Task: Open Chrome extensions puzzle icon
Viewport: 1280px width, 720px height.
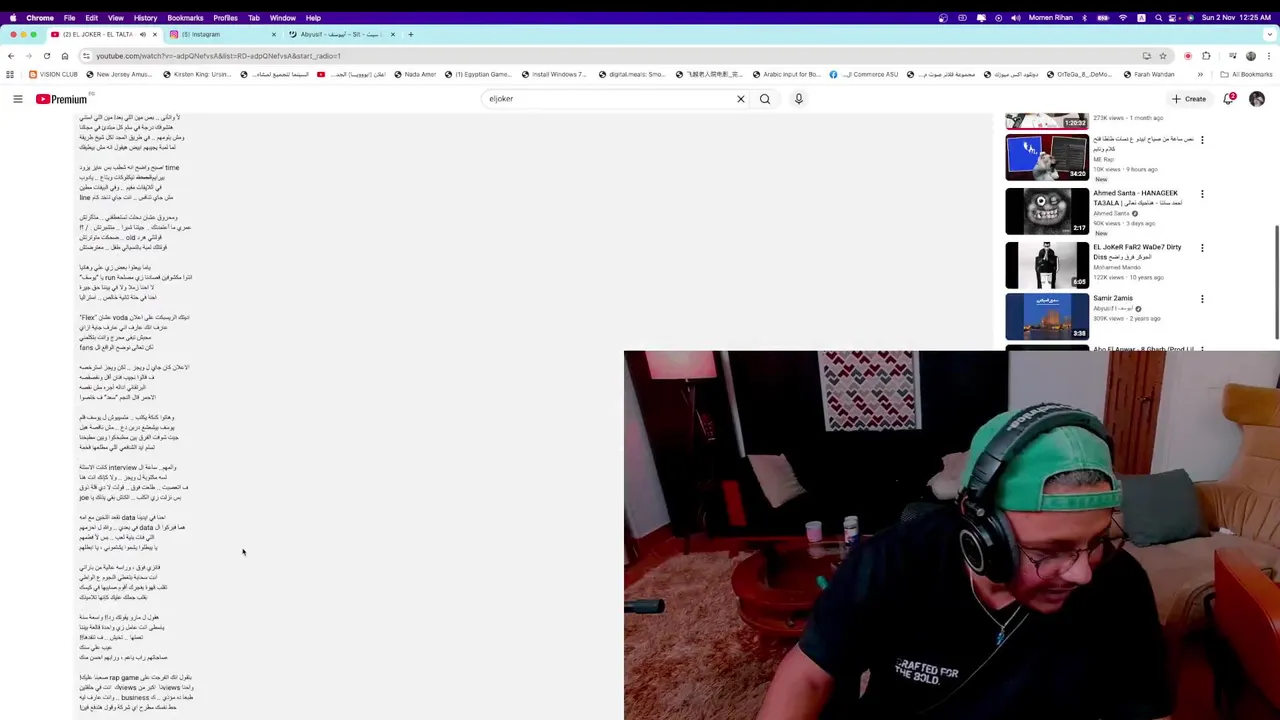Action: [x=1206, y=56]
